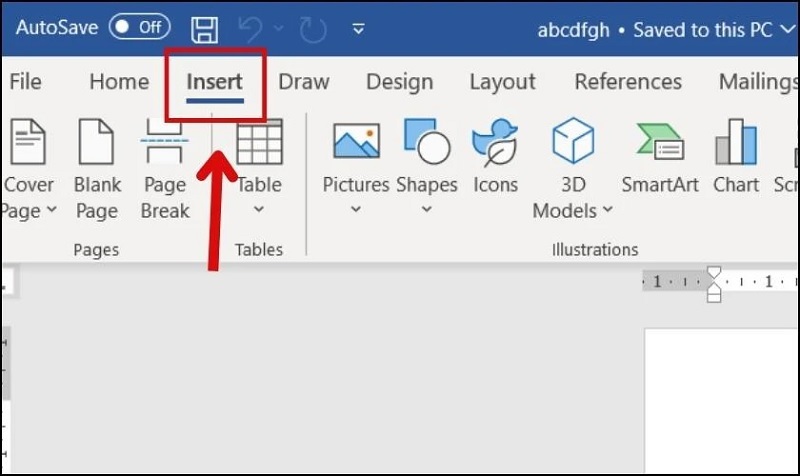
Task: Click the Undo arrow icon
Action: click(x=251, y=29)
